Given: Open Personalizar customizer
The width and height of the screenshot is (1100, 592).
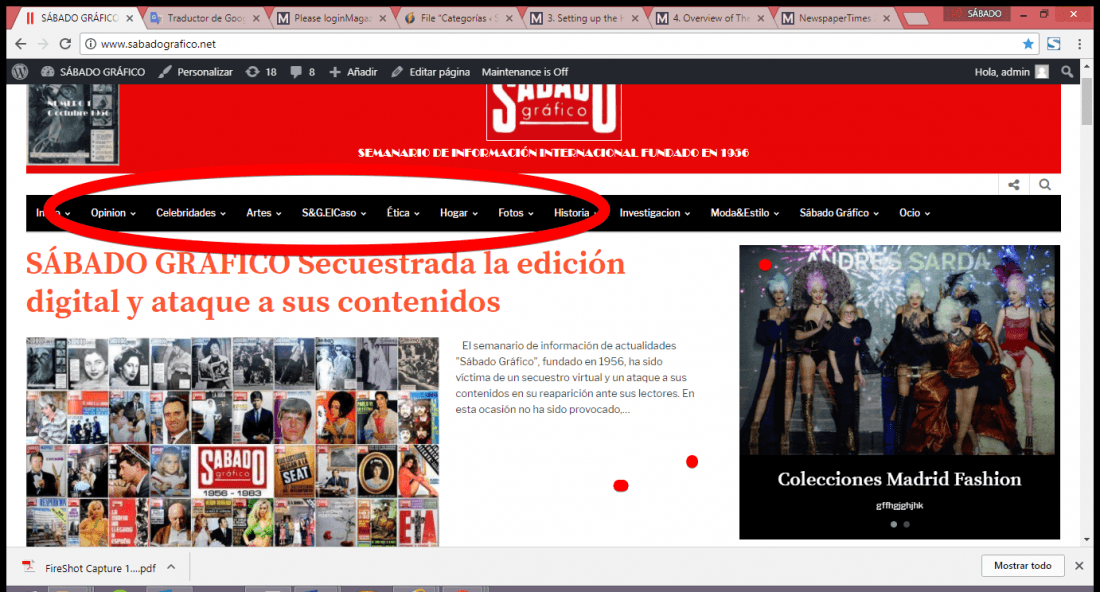Looking at the screenshot, I should [196, 72].
